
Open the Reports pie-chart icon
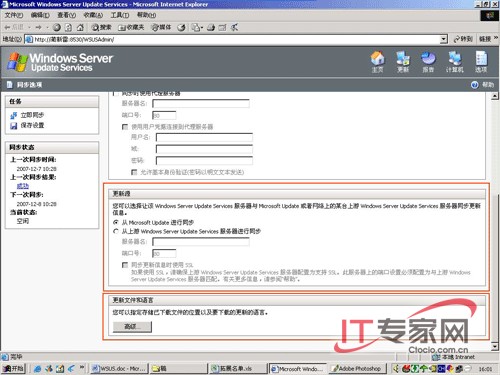pyautogui.click(x=428, y=62)
